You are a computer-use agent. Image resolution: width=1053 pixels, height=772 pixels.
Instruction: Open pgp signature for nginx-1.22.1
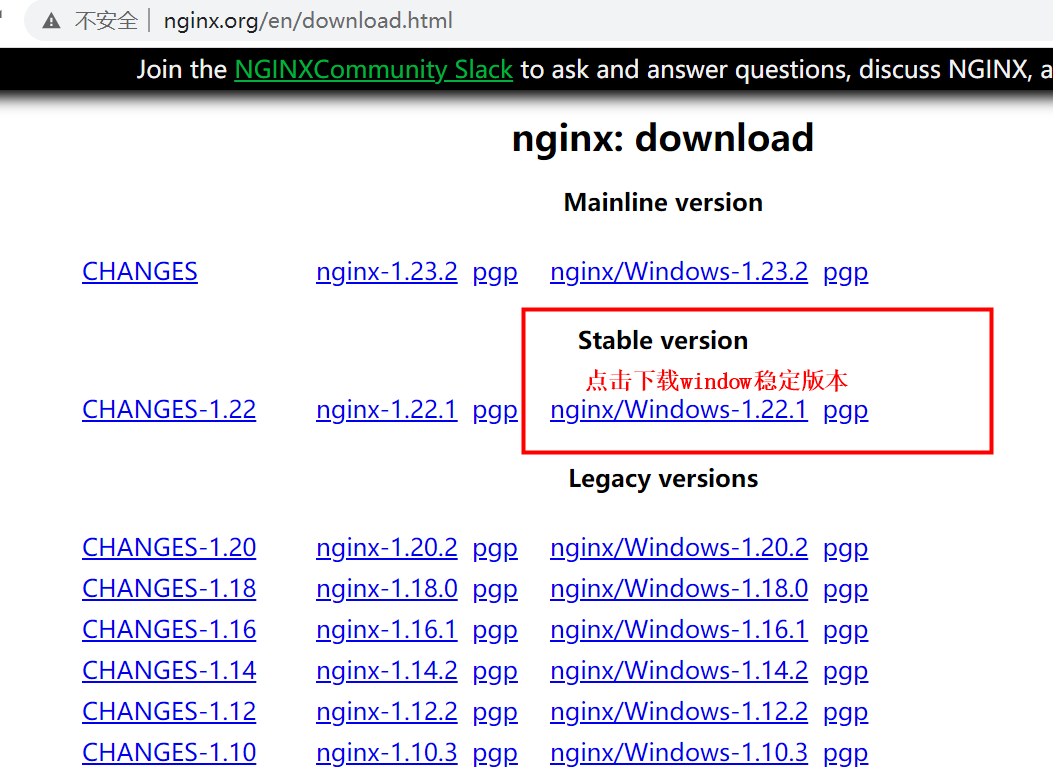click(495, 411)
